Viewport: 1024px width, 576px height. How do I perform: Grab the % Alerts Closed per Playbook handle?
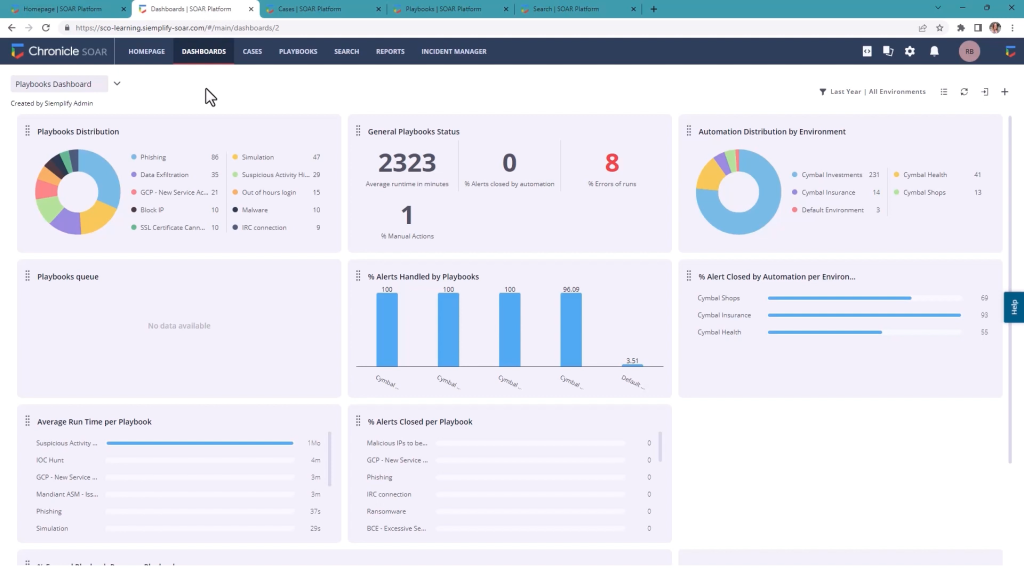358,421
